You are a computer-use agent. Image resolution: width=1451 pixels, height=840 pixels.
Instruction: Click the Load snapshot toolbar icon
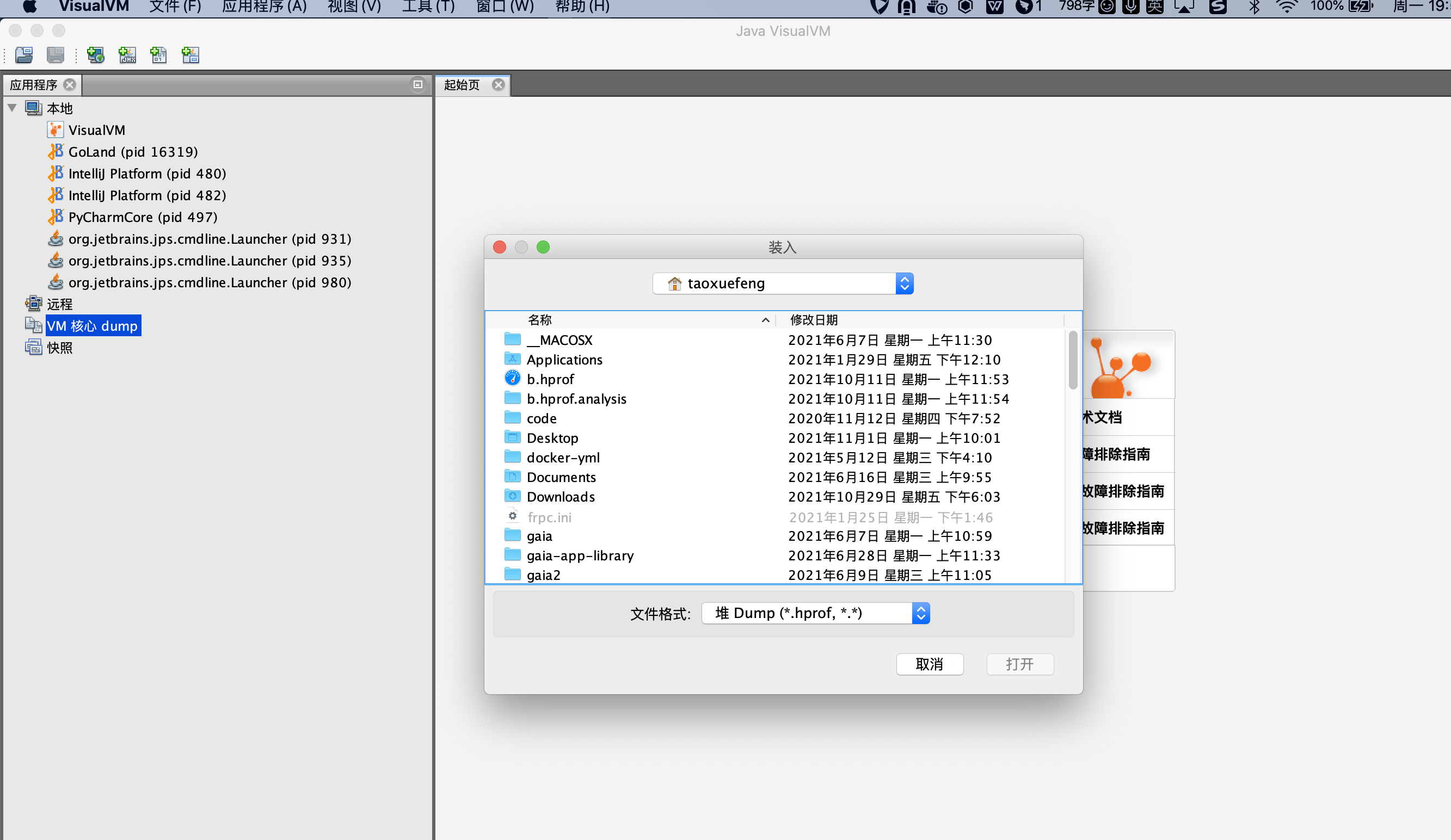[24, 55]
